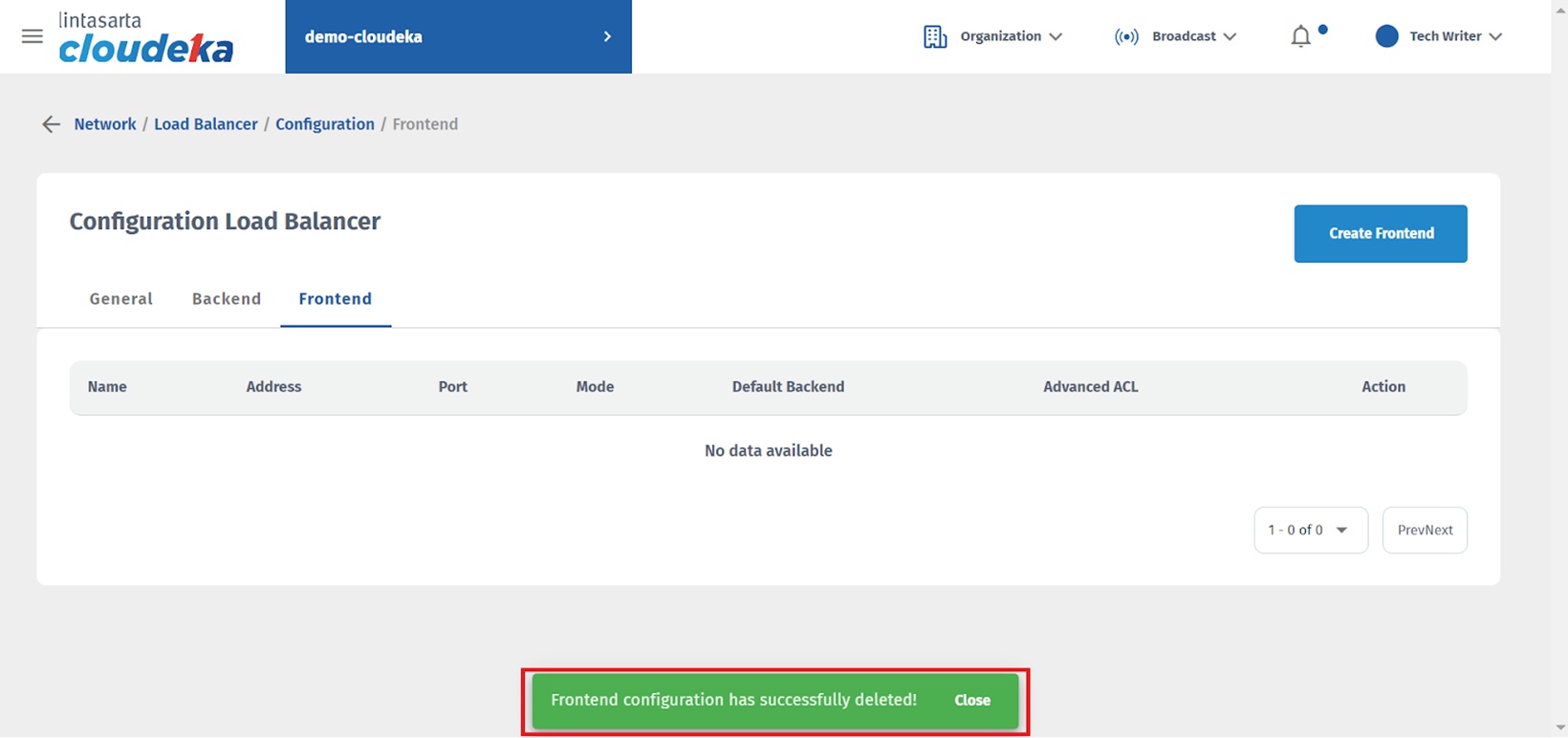Close the success notification toast

971,701
